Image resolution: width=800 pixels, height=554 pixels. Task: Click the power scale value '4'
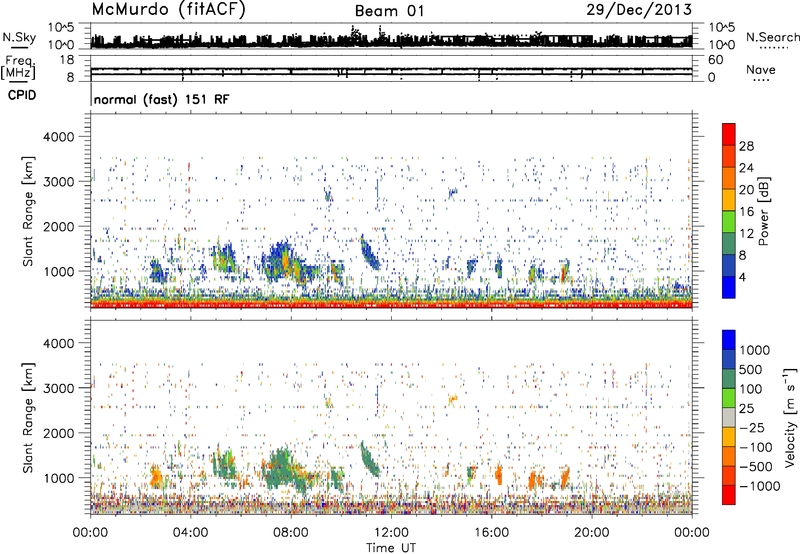pos(742,277)
